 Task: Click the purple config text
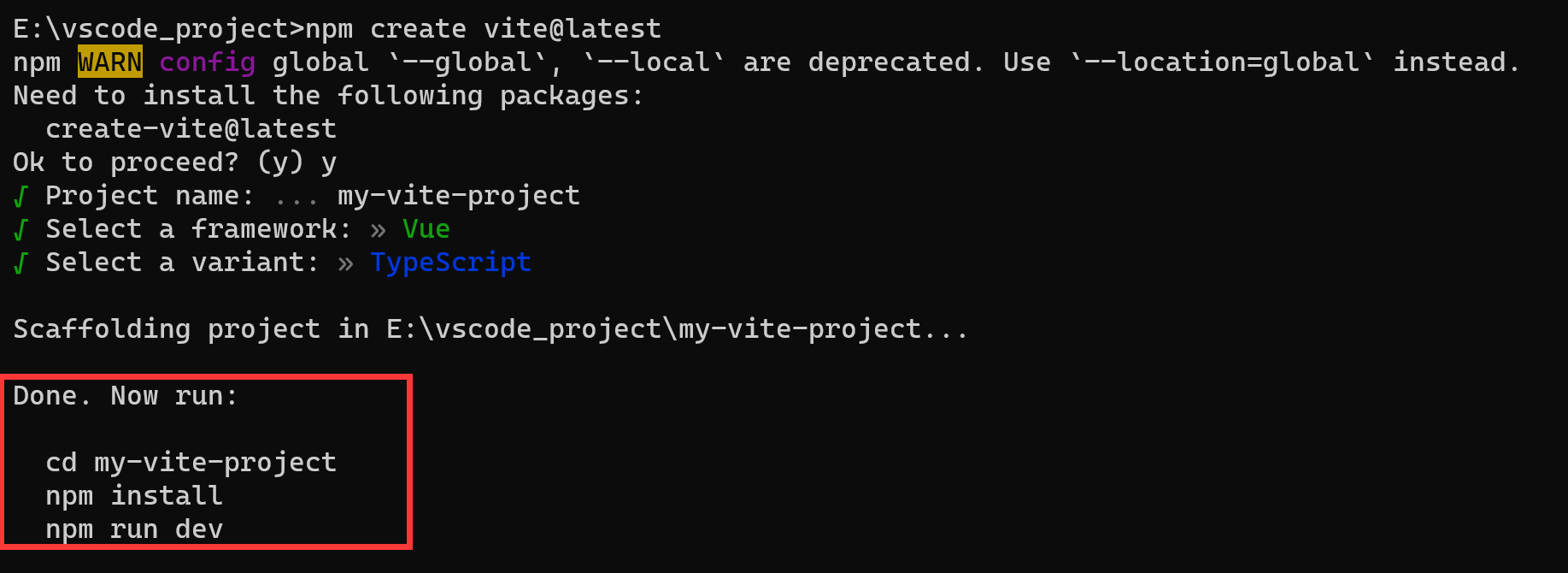coord(207,62)
